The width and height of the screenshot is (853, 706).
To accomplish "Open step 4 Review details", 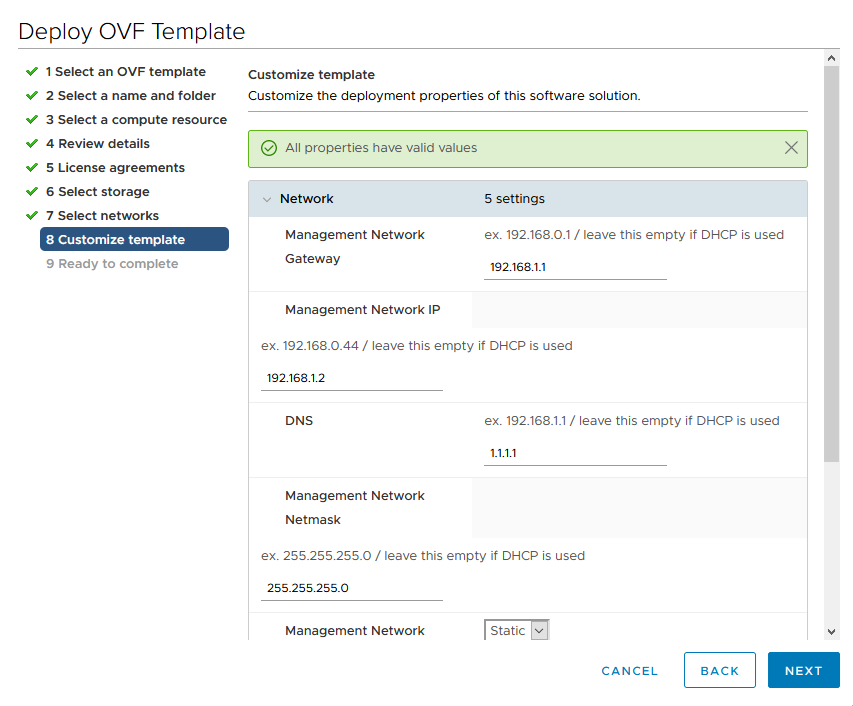I will pyautogui.click(x=97, y=144).
